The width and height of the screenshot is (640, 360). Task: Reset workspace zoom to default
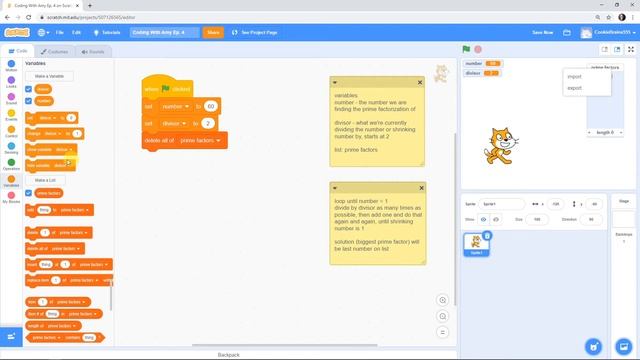click(442, 332)
